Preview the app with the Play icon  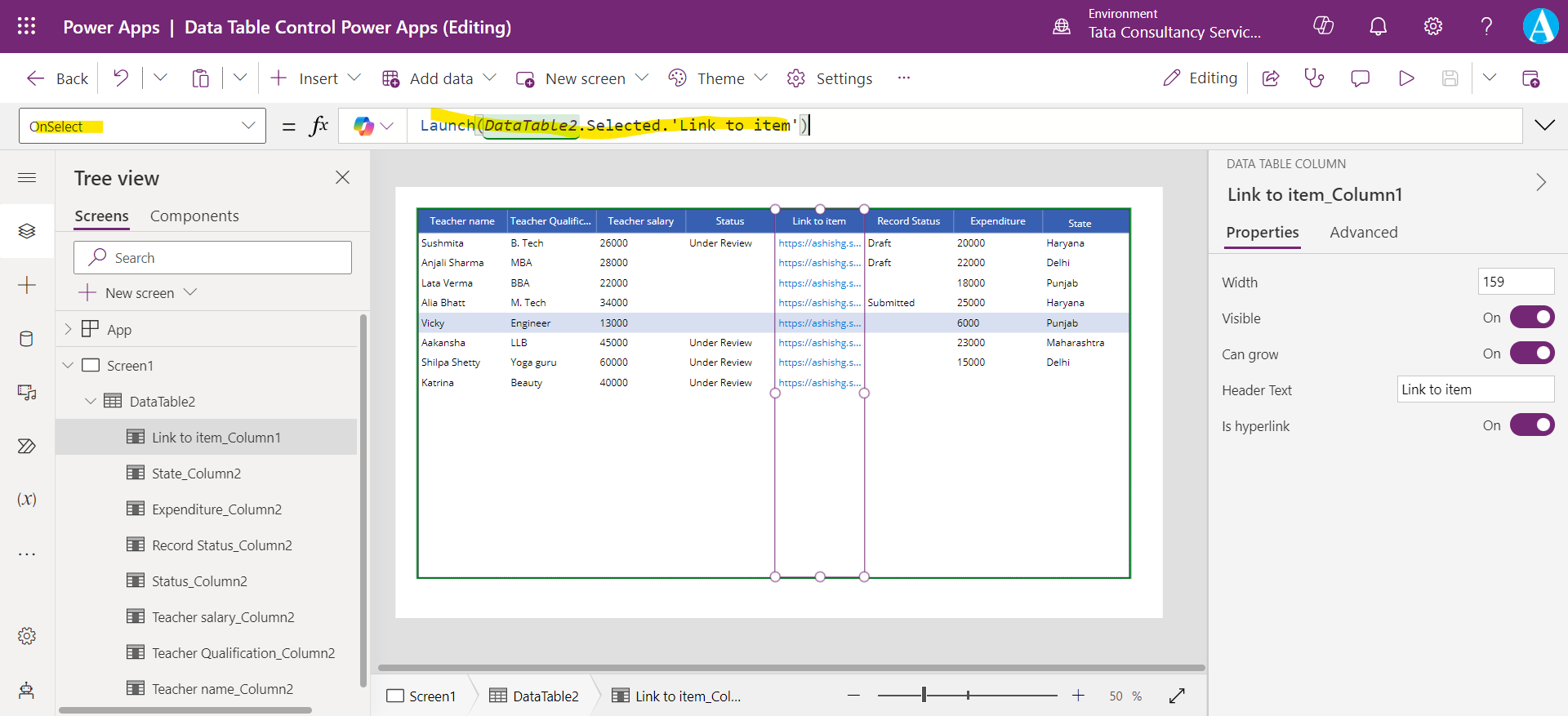tap(1405, 78)
